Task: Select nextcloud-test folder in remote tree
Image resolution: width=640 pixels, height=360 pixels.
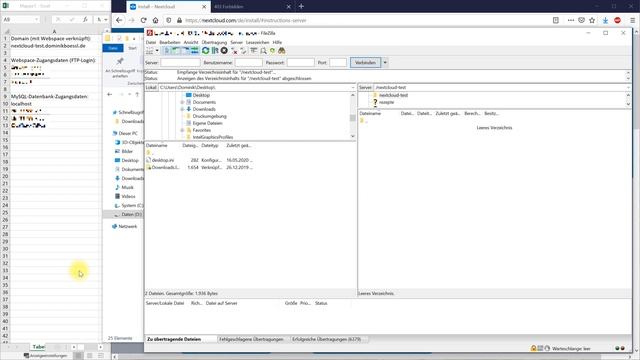Action: pos(393,95)
